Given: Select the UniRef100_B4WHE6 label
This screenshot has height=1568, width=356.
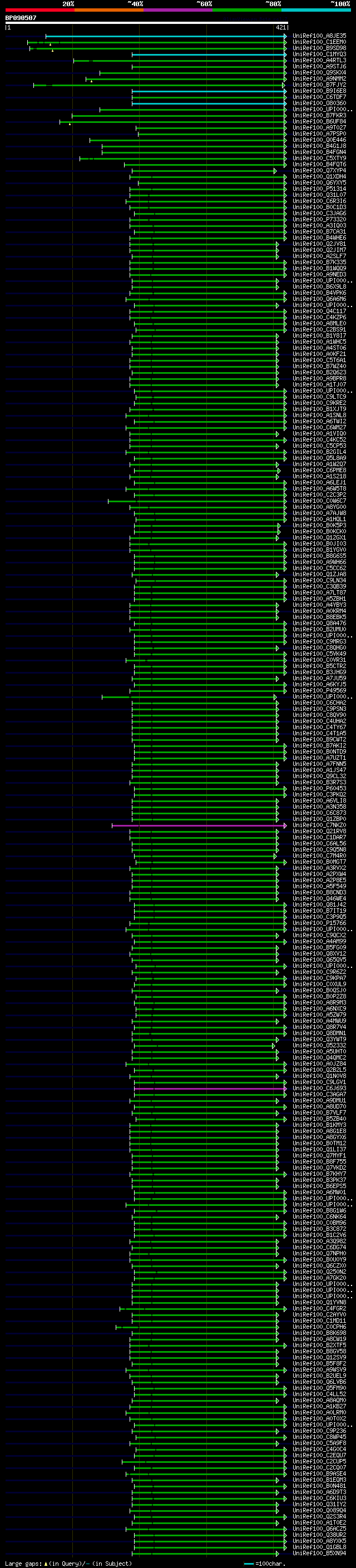Looking at the screenshot, I should pos(319,238).
